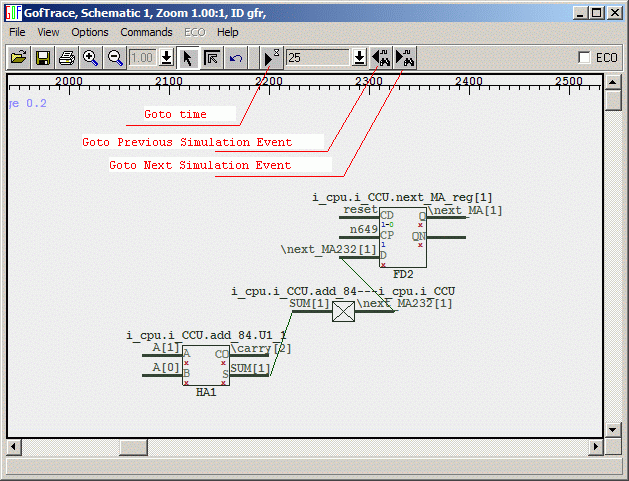Click the blue undo arrow icon

pyautogui.click(x=236, y=58)
